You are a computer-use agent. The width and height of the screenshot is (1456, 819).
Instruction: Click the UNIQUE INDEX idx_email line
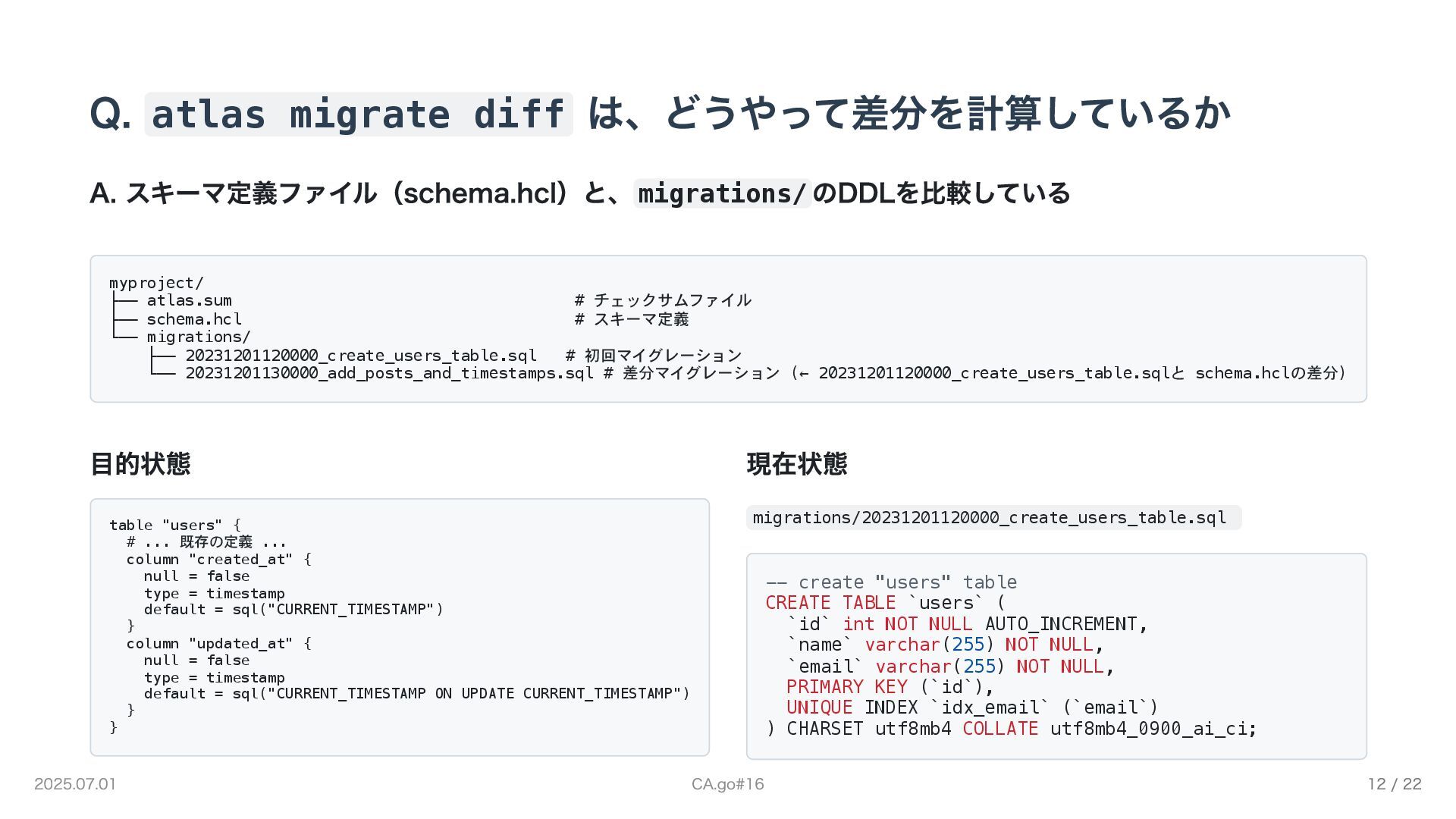tap(971, 708)
